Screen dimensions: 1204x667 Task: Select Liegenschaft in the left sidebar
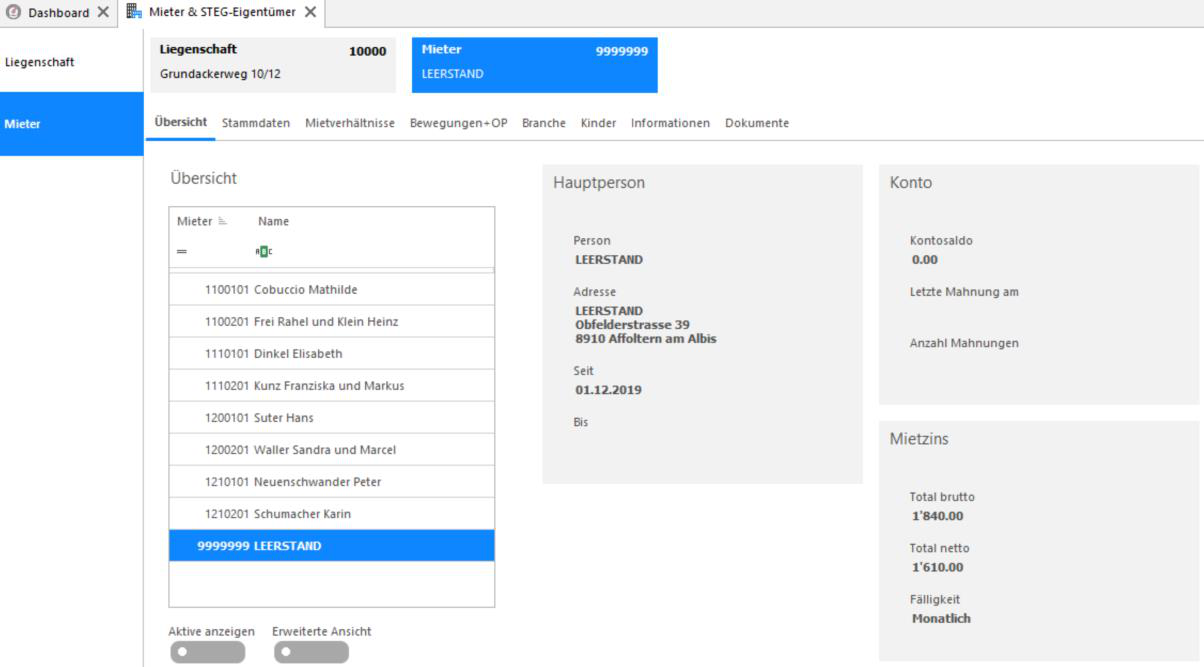72,62
